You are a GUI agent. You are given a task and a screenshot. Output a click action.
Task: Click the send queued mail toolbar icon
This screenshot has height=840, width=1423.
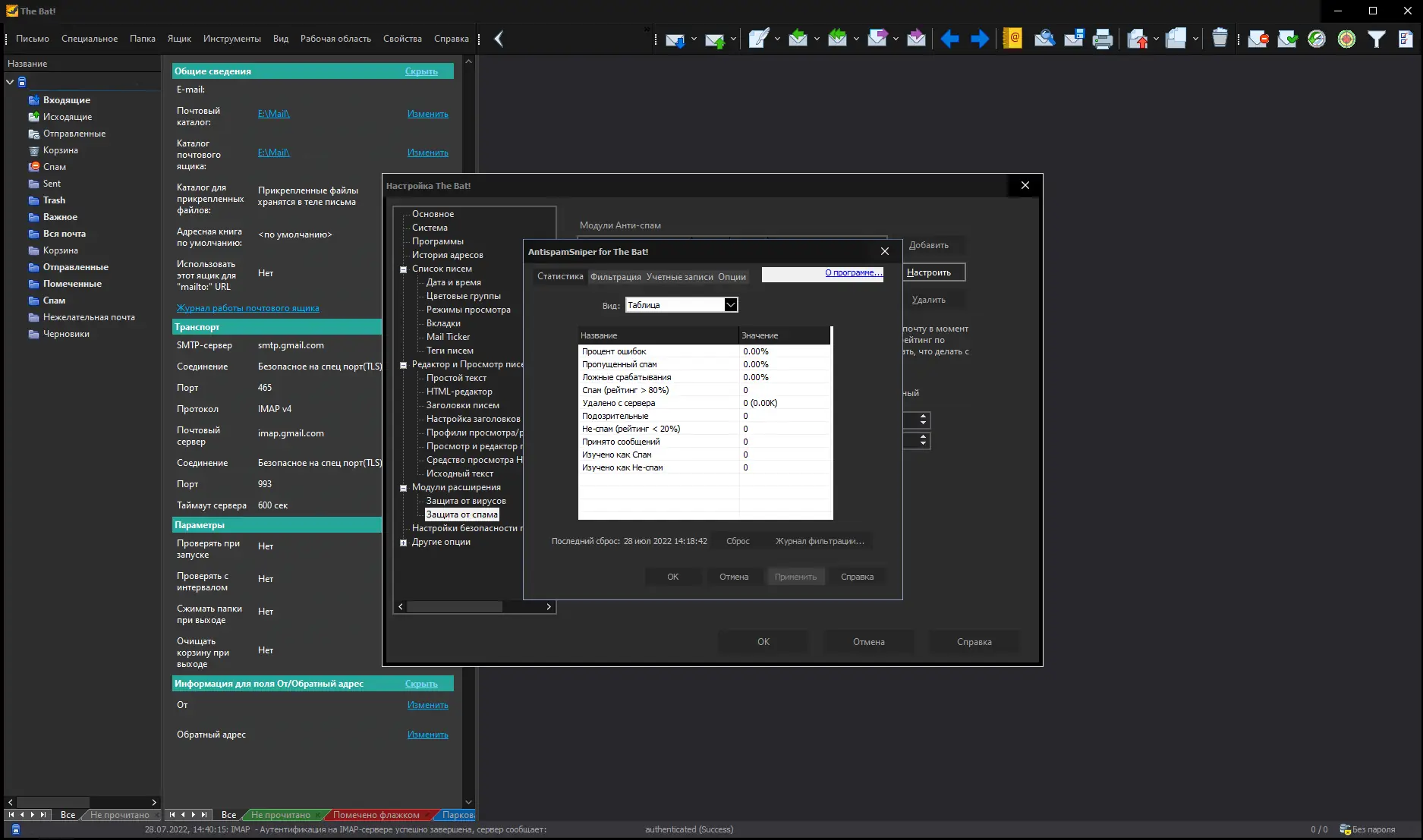pos(714,39)
